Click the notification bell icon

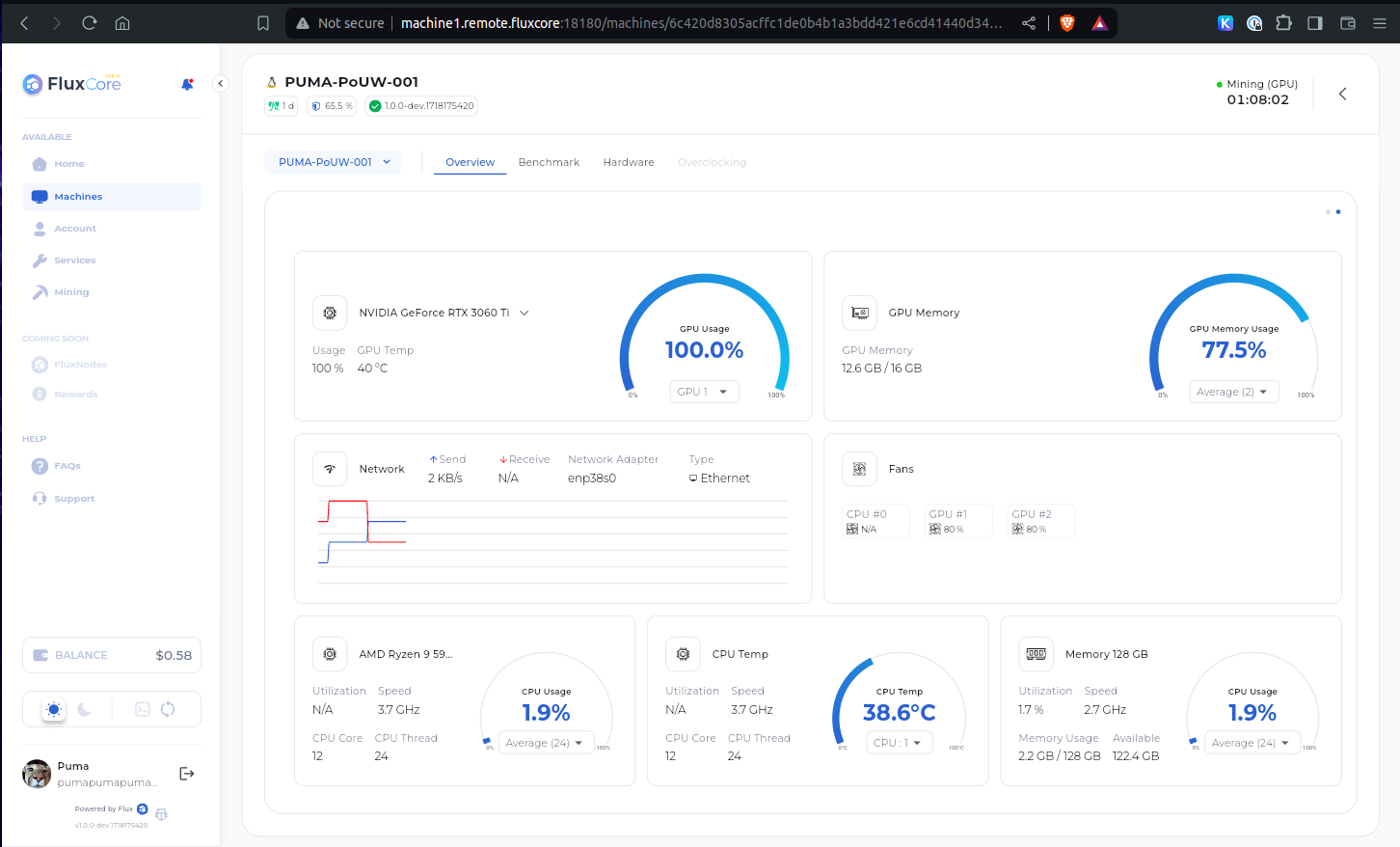pos(187,84)
